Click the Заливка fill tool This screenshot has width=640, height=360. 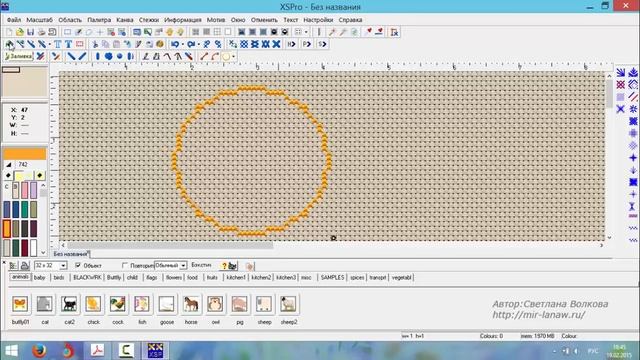tap(18, 56)
